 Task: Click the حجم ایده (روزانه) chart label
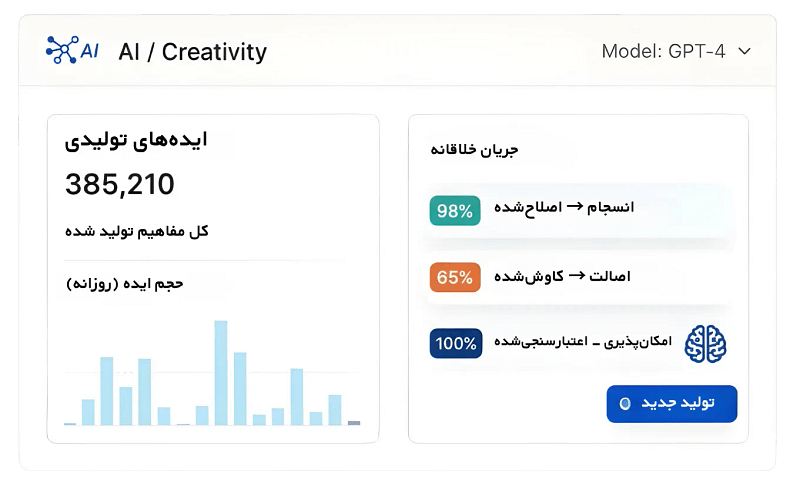125,284
